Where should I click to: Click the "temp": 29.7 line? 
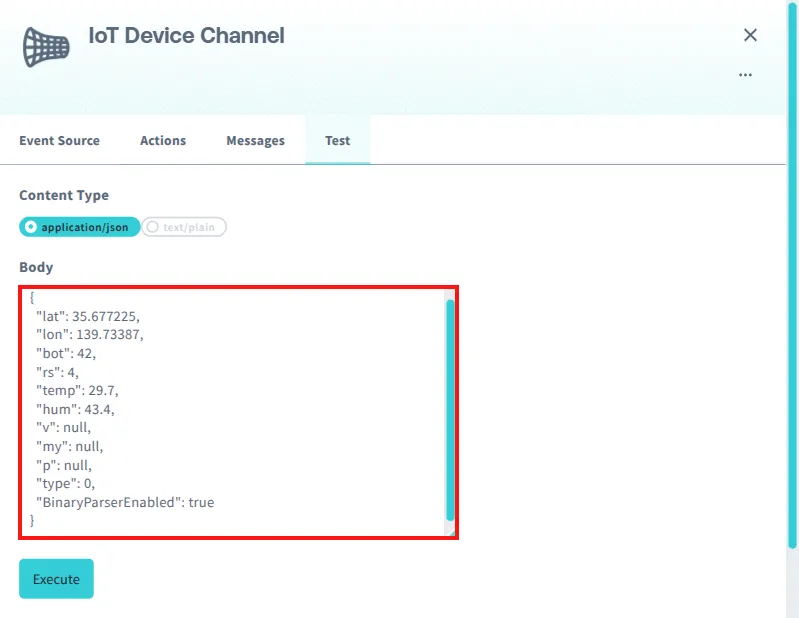coord(77,391)
